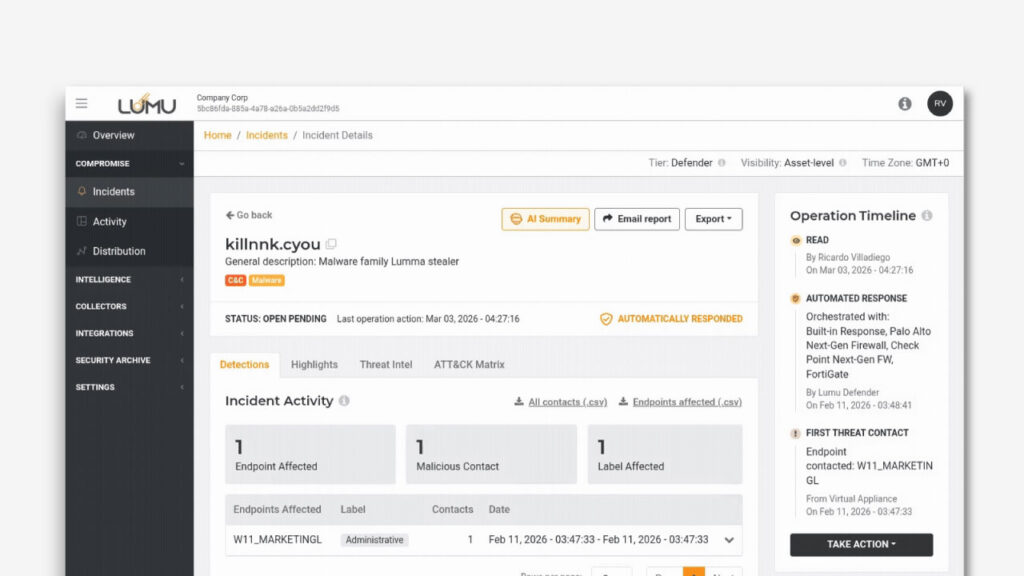Image resolution: width=1024 pixels, height=576 pixels.
Task: Open the Take Action dropdown
Action: tap(861, 544)
